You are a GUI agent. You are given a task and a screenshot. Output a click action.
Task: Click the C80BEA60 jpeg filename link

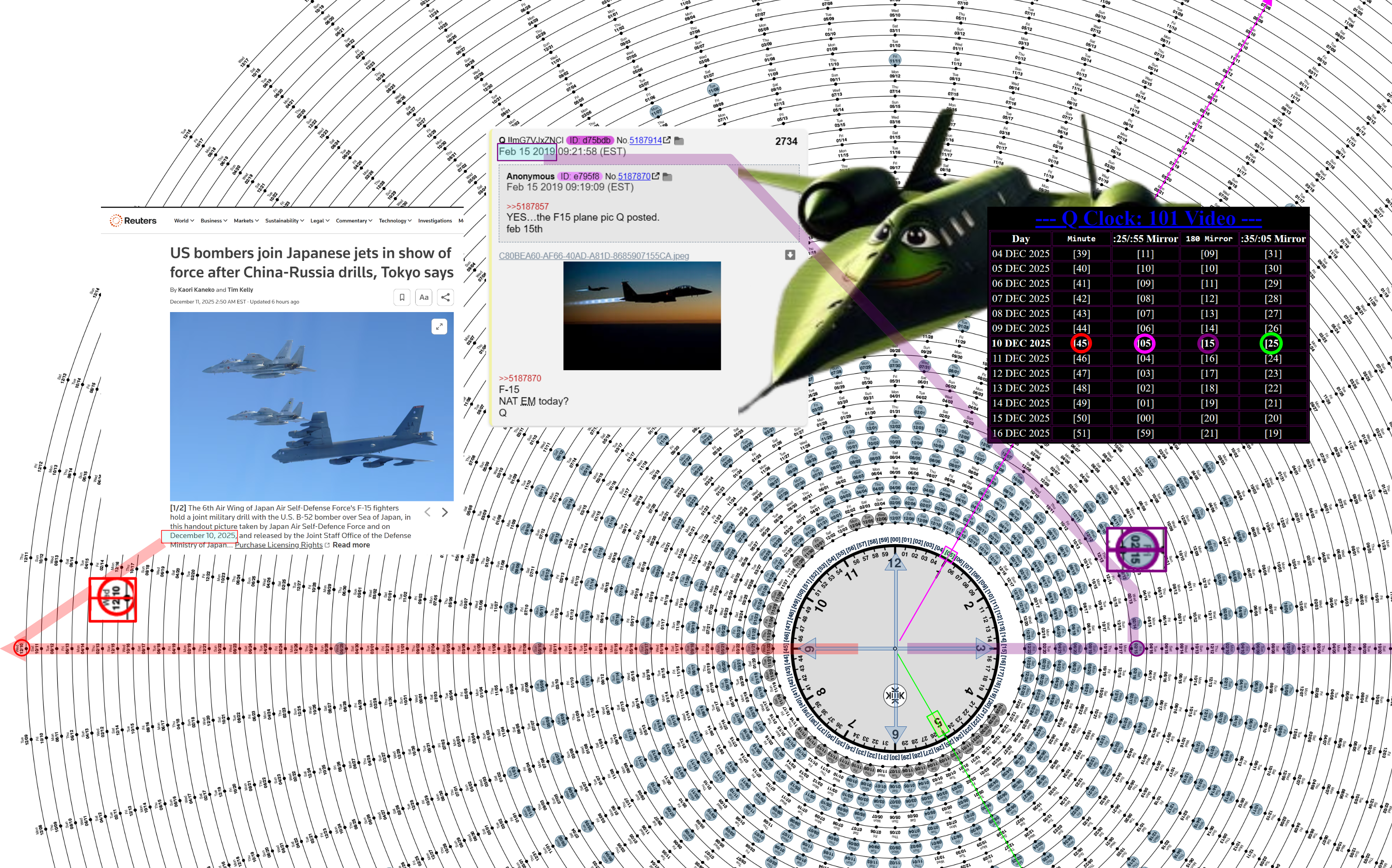coord(594,256)
